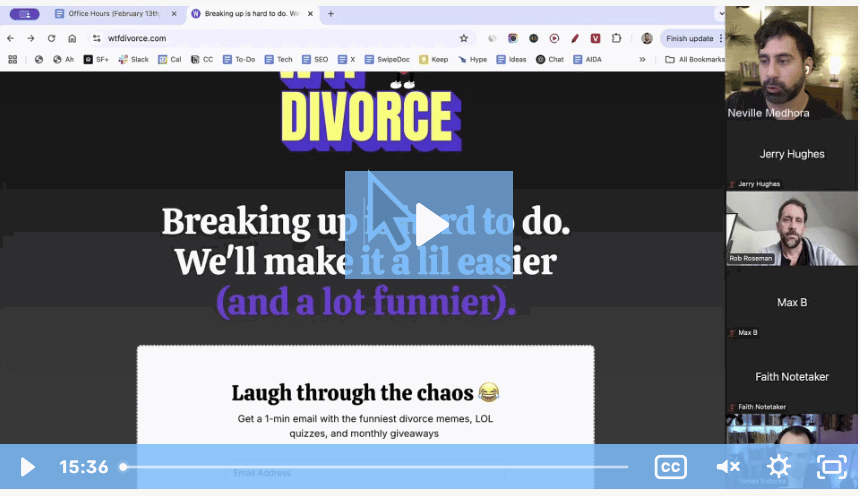Go back with the browser back arrow
860x496 pixels.
[x=10, y=38]
